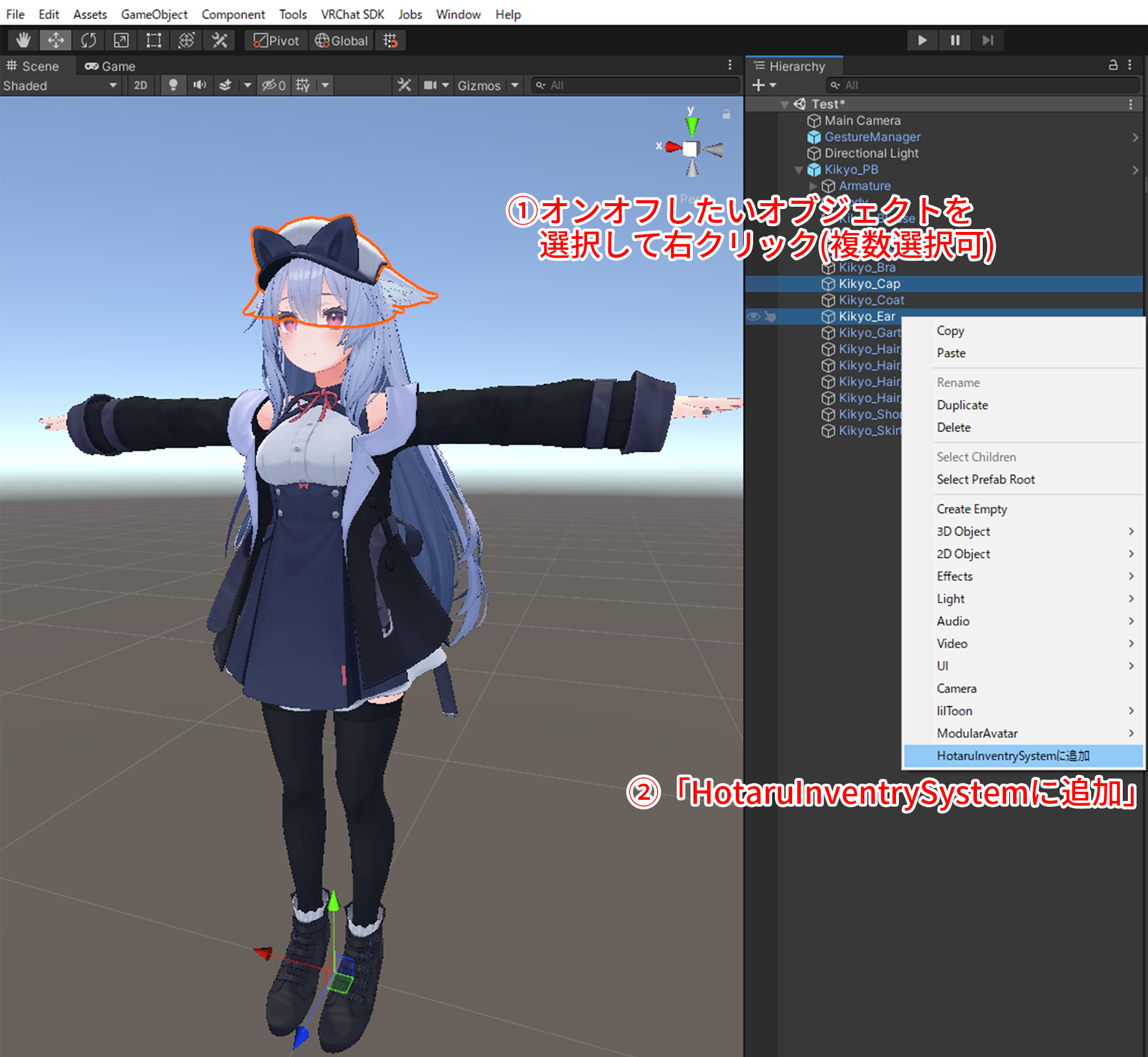Click the component tools icon in Scene bar

404,86
